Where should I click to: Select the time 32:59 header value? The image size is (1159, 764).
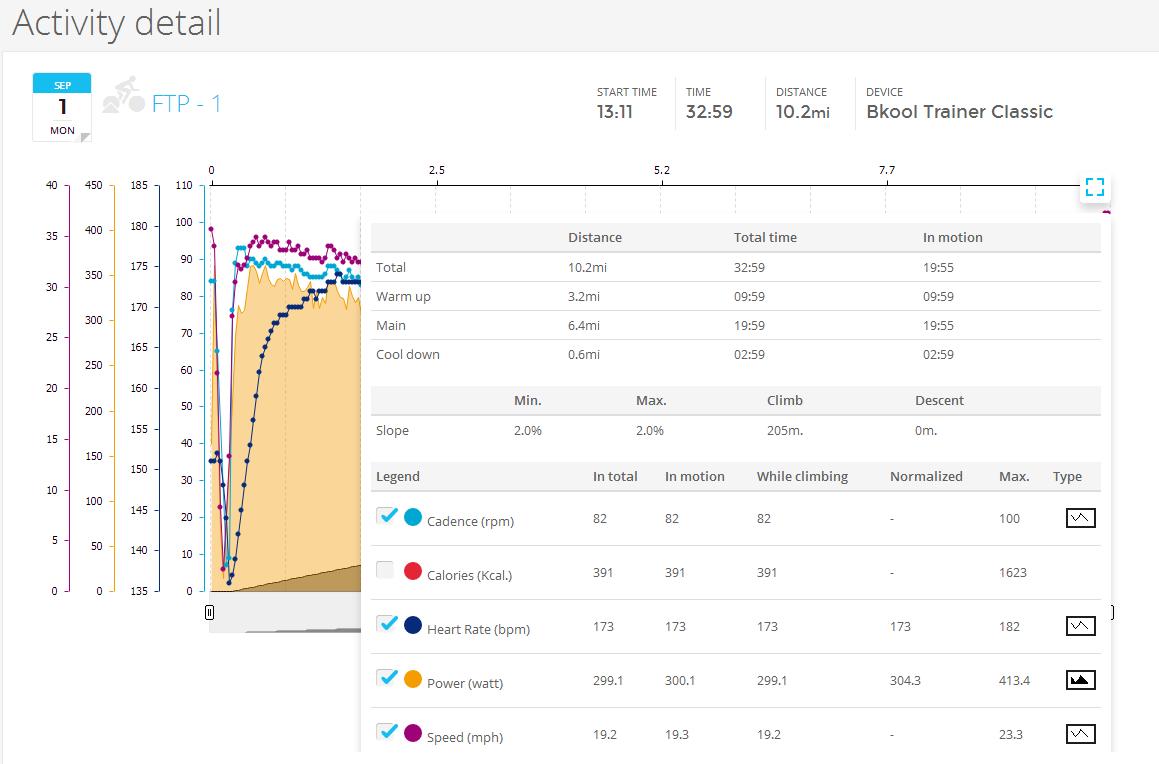[709, 112]
